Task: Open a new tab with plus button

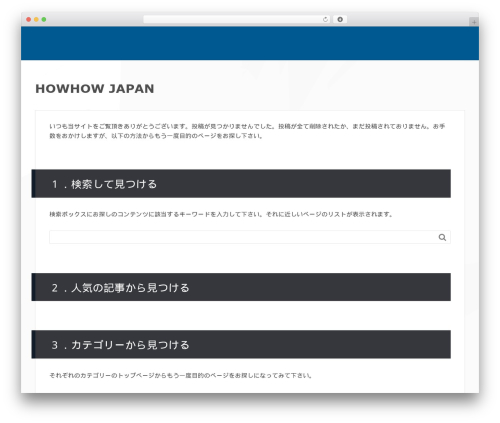Action: click(474, 22)
